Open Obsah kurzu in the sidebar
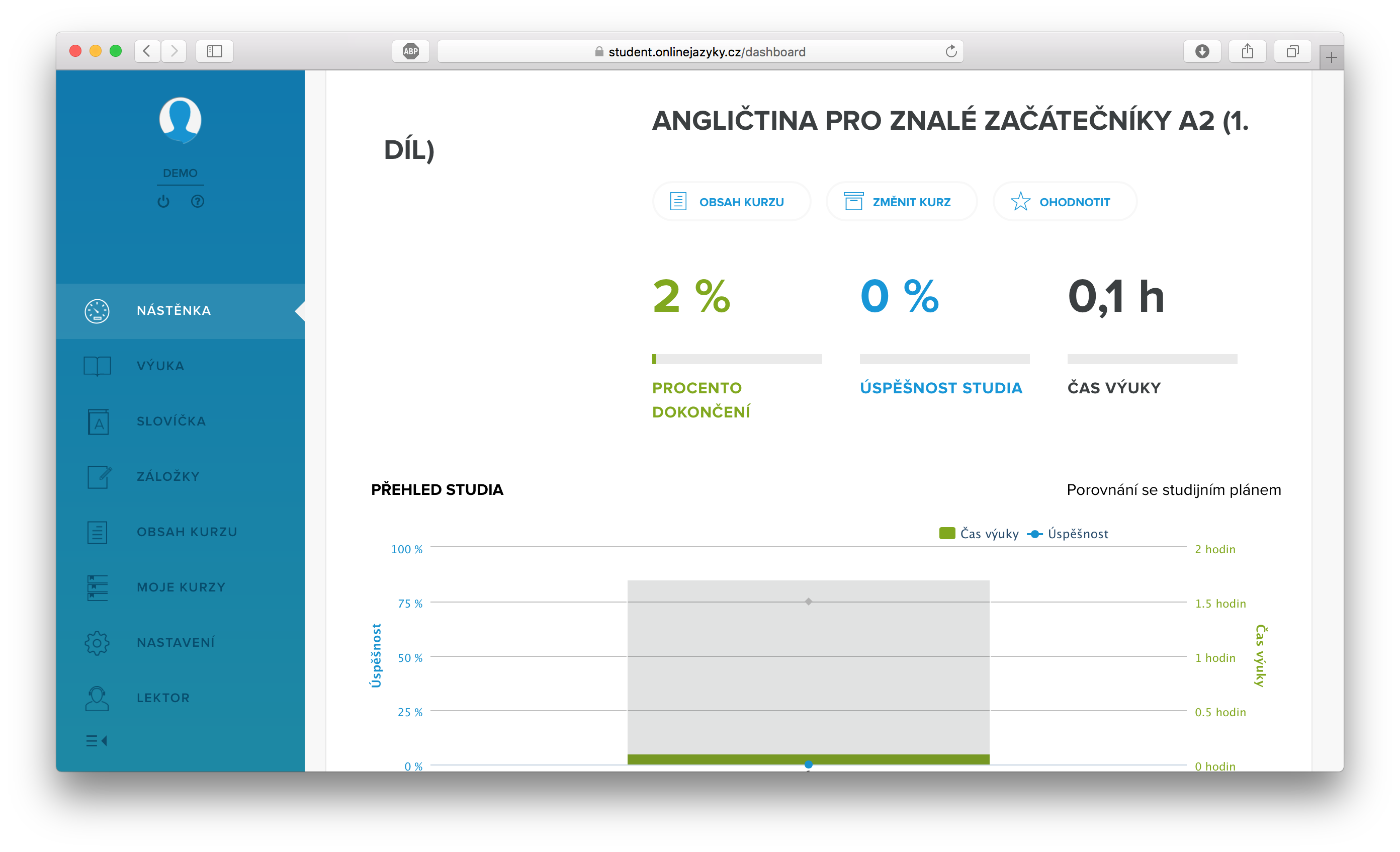 tap(187, 532)
